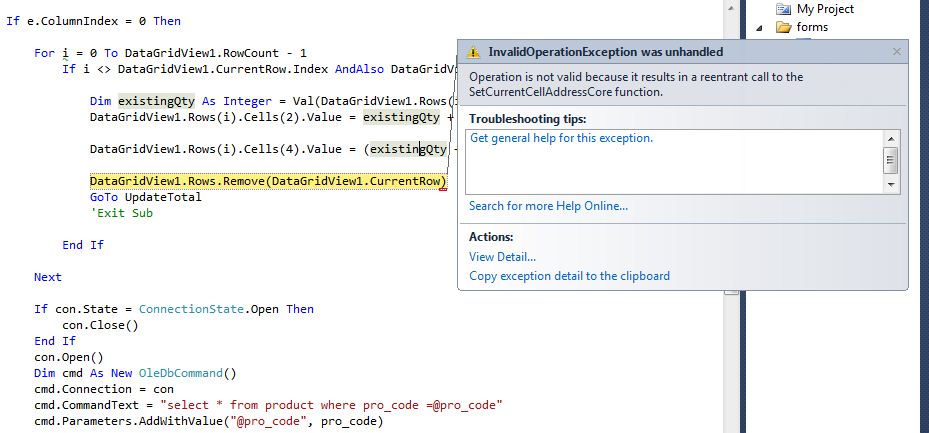Screen dimensions: 929x433
Task: Select My Project in Solution Explorer
Action: click(x=825, y=9)
